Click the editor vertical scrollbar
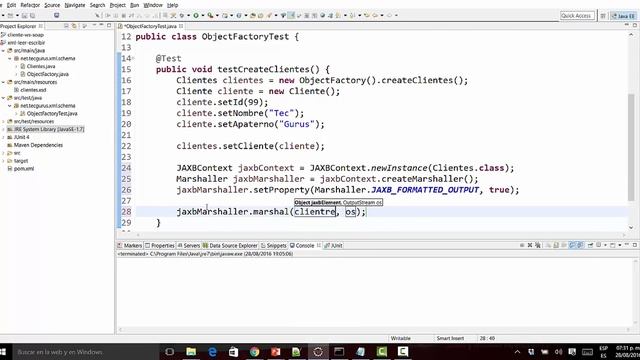This screenshot has height=360, width=640. pyautogui.click(x=631, y=131)
